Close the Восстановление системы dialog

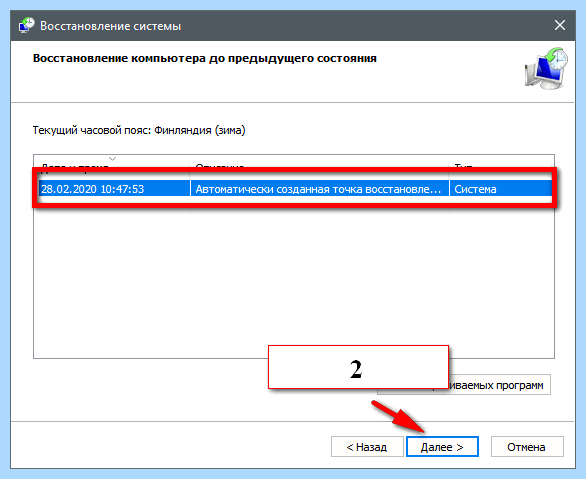559,25
